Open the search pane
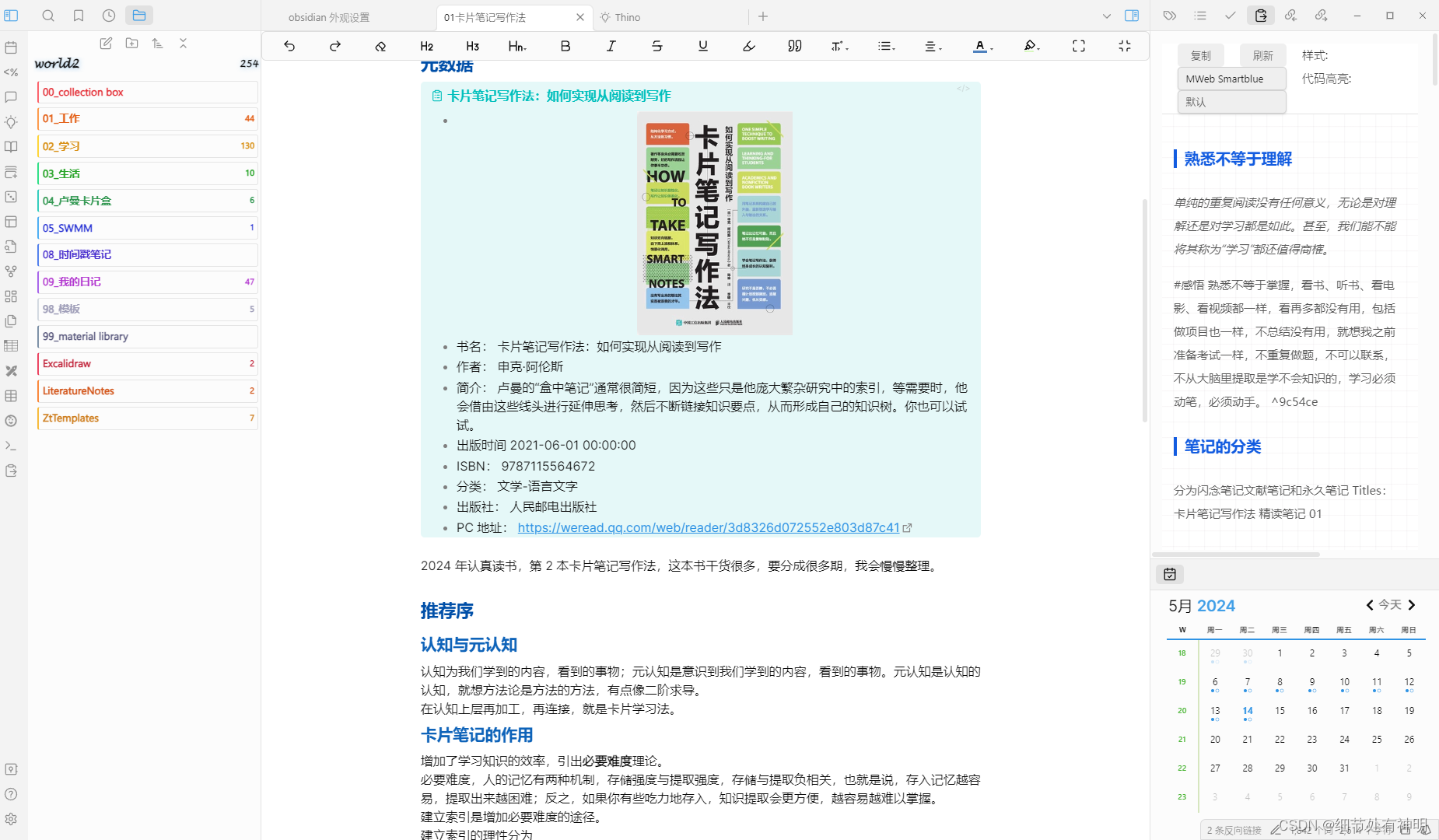Image resolution: width=1439 pixels, height=840 pixels. pyautogui.click(x=48, y=16)
